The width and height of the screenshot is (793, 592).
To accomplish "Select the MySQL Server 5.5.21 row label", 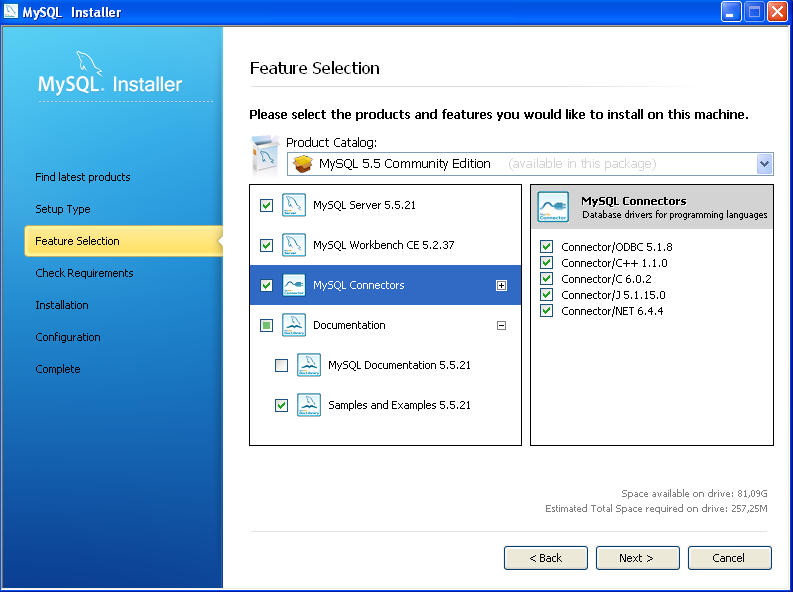I will point(364,205).
